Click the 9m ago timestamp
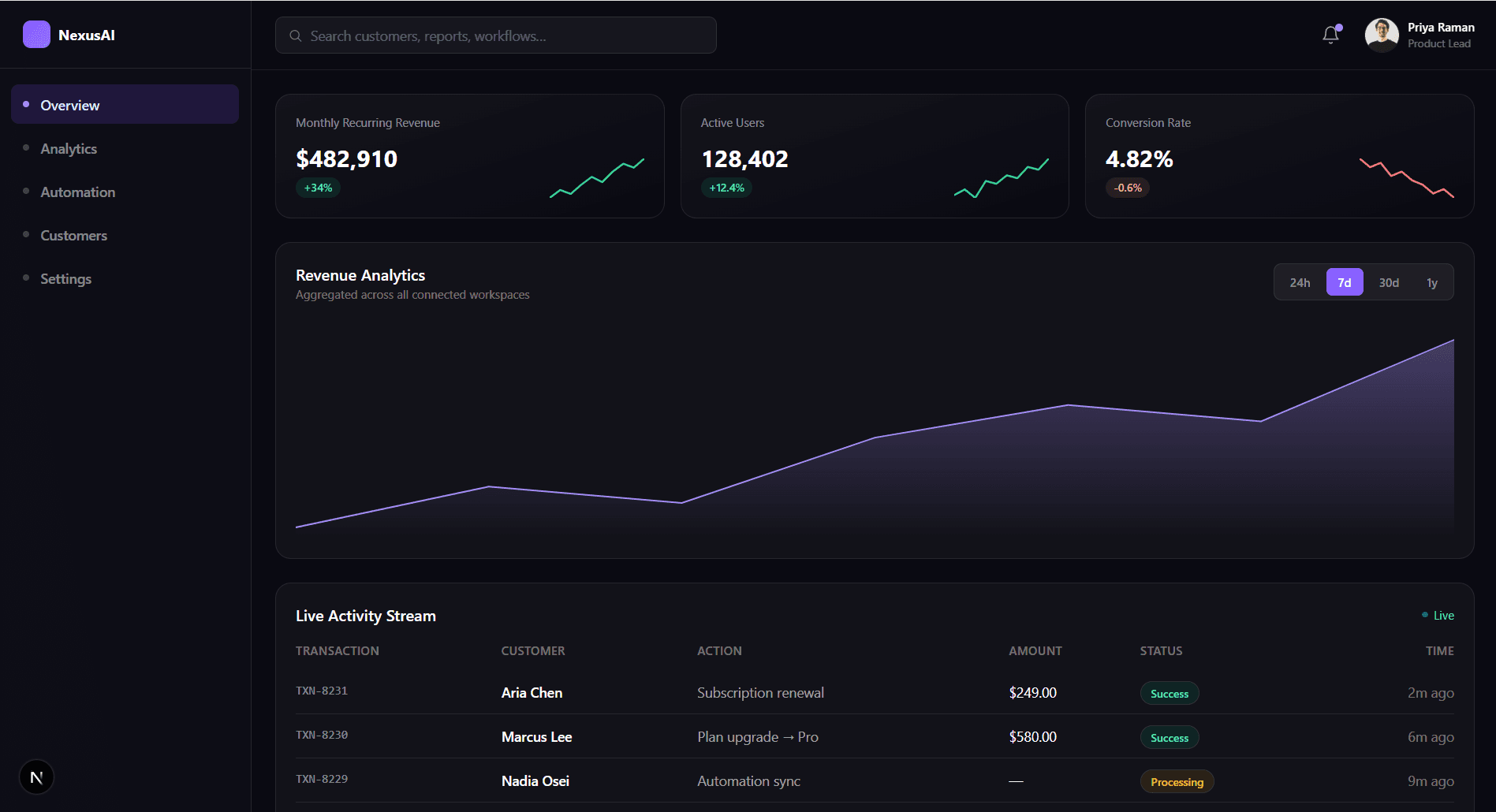Screen dimensions: 1496x812 point(1431,781)
